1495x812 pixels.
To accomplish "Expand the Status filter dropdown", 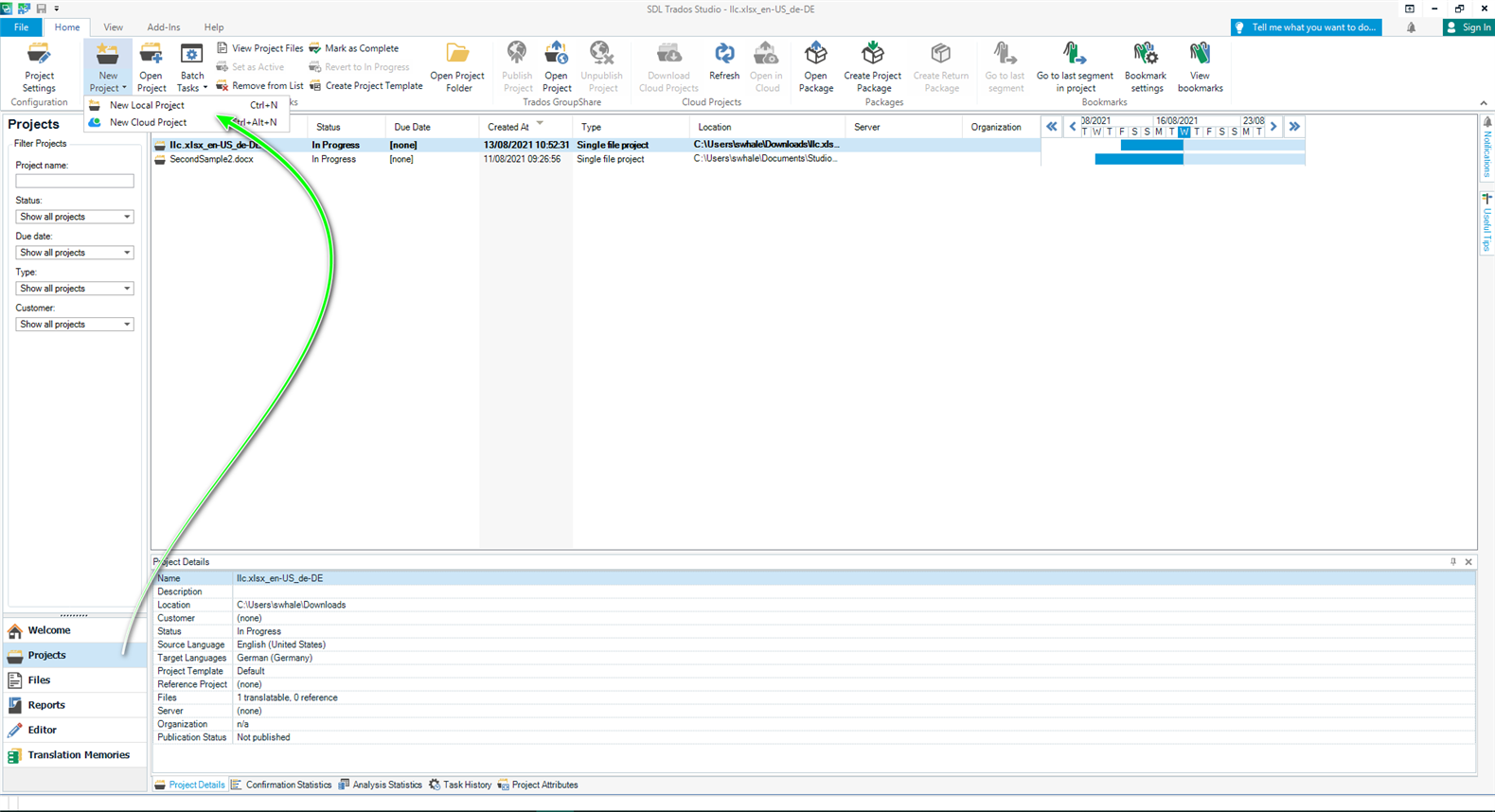I will point(74,217).
